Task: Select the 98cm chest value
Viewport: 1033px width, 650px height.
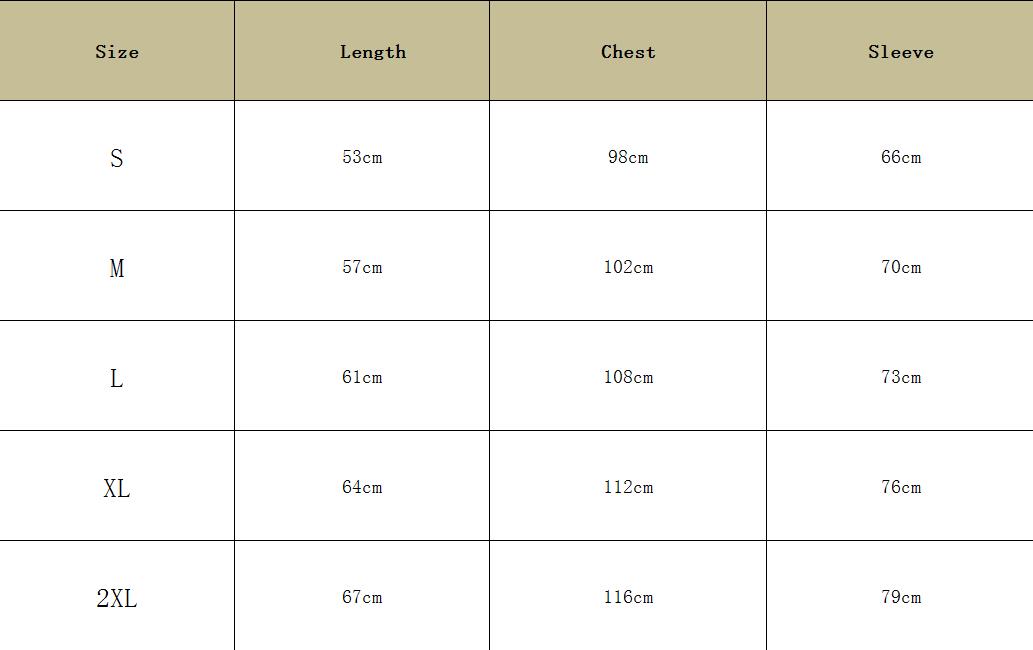Action: point(628,157)
